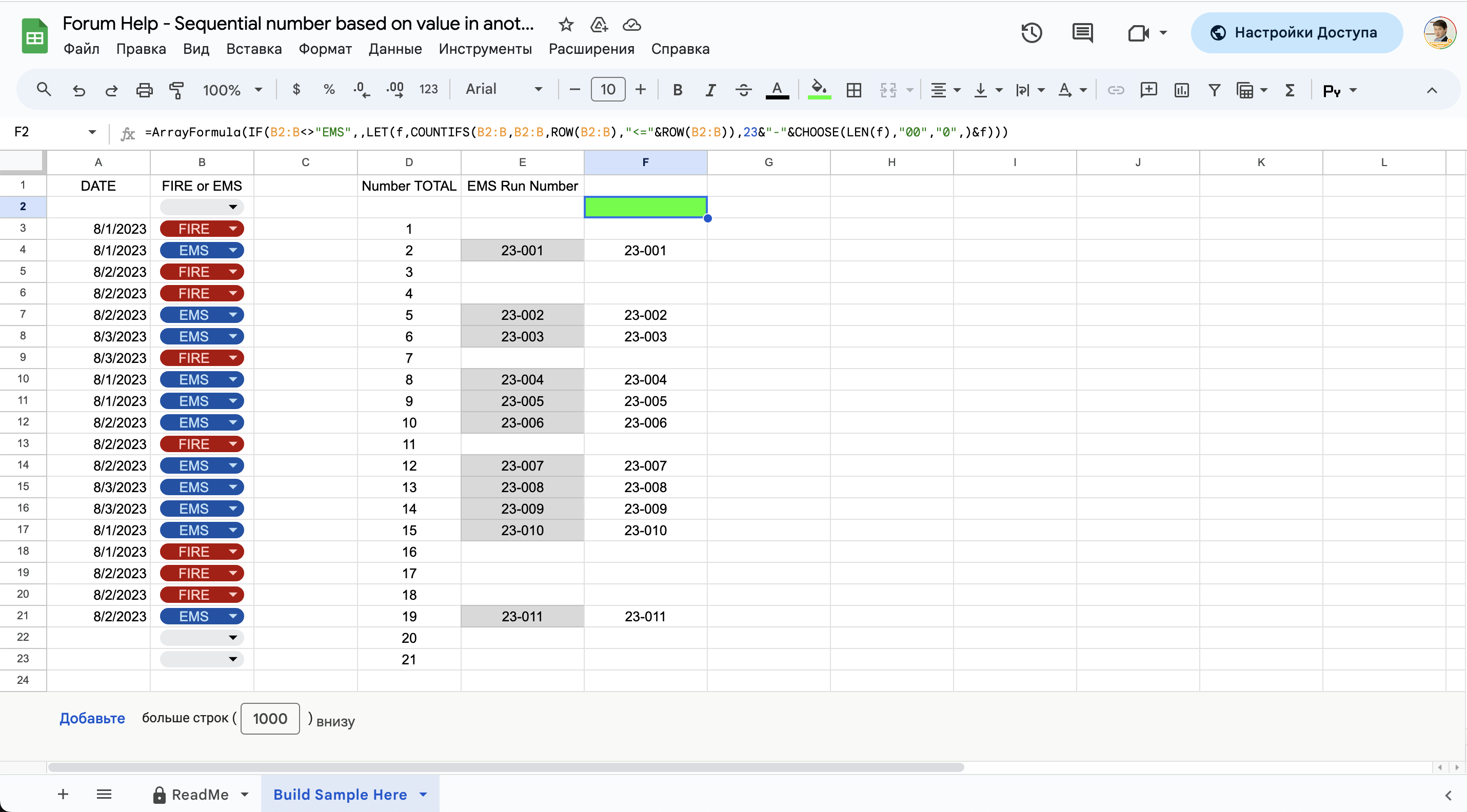Open the Данные menu
1467x812 pixels.
(x=394, y=49)
